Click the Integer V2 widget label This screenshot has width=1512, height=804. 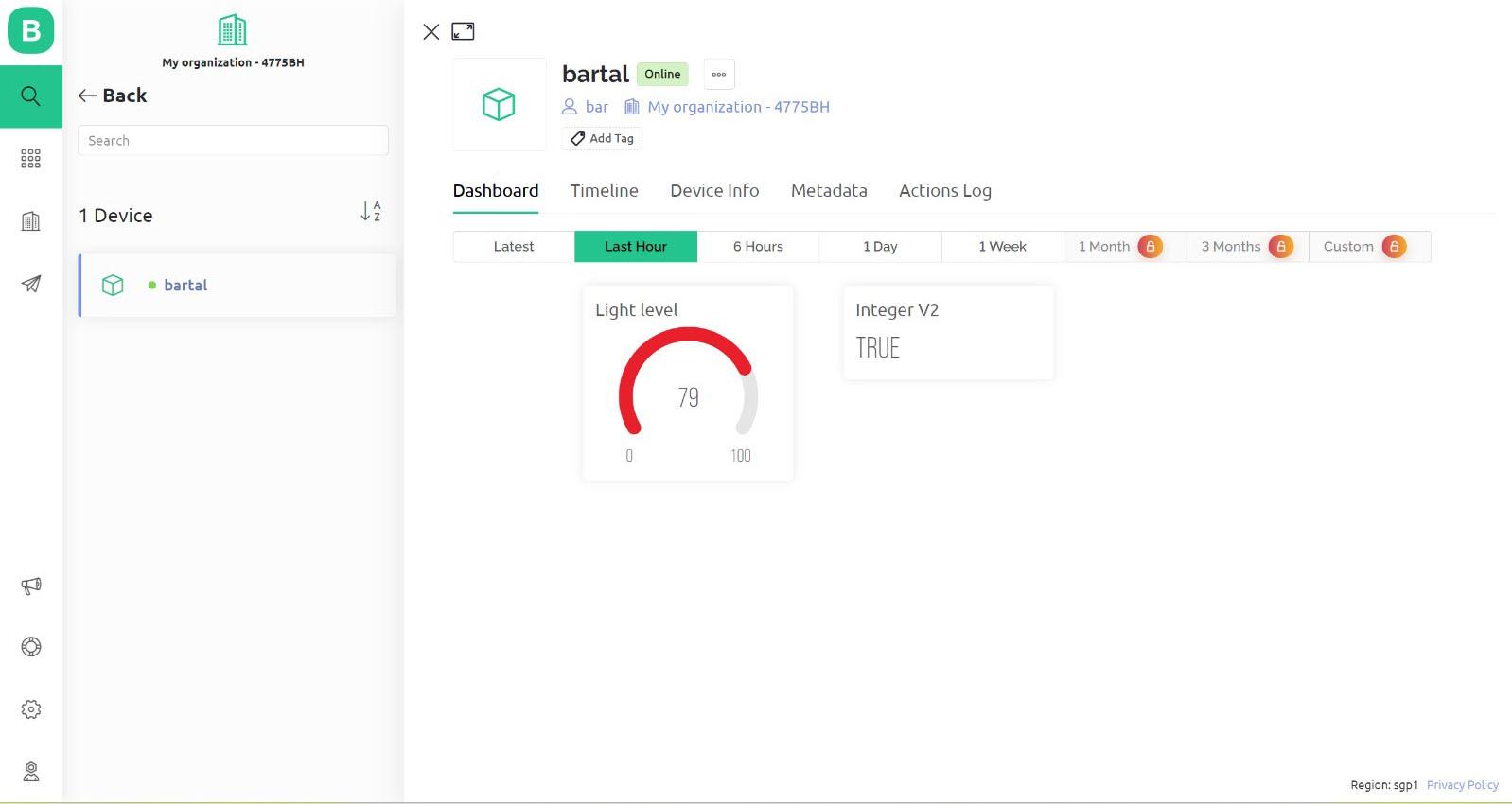point(897,310)
